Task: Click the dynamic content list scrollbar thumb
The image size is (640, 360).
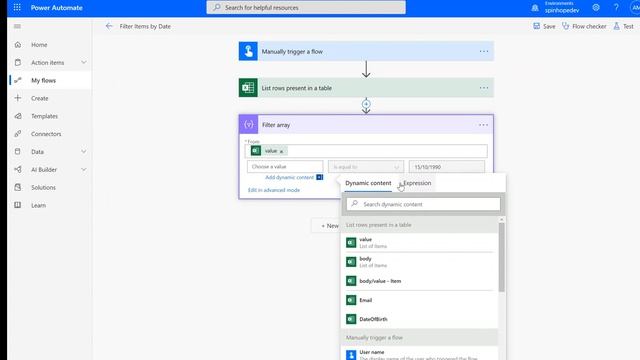Action: (502, 257)
